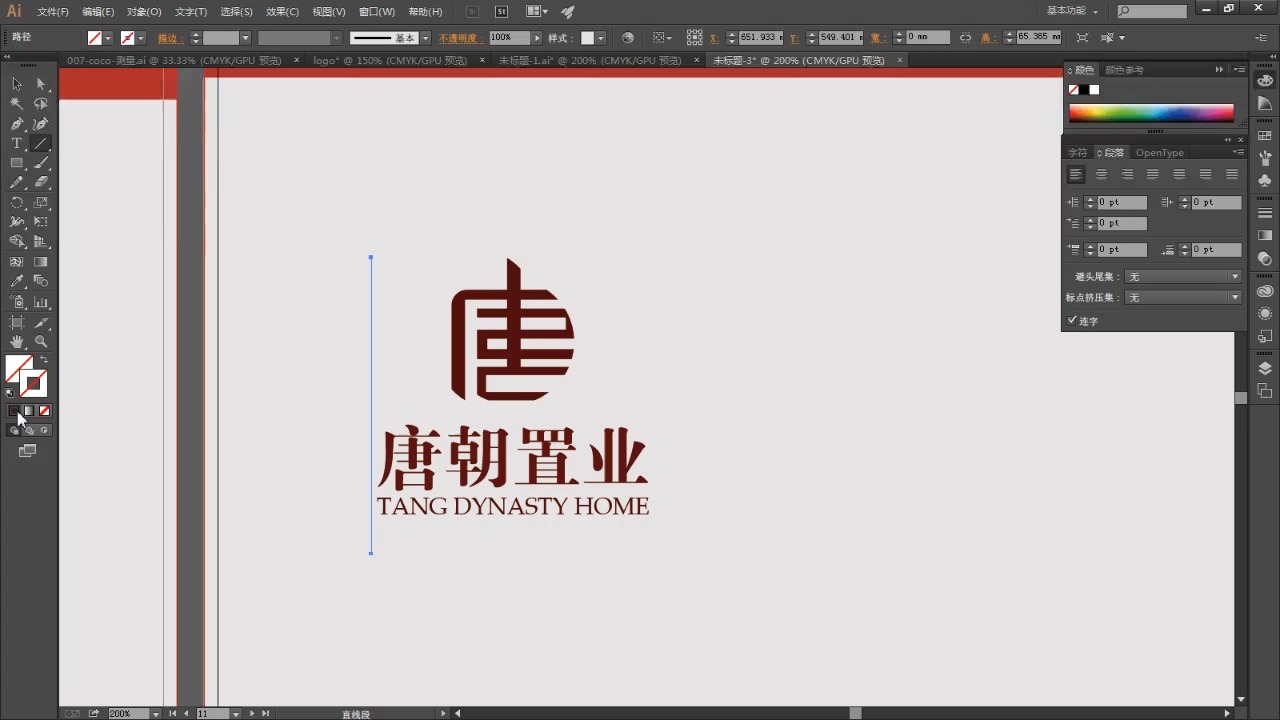
Task: Justify all lines of paragraph
Action: (x=1232, y=174)
